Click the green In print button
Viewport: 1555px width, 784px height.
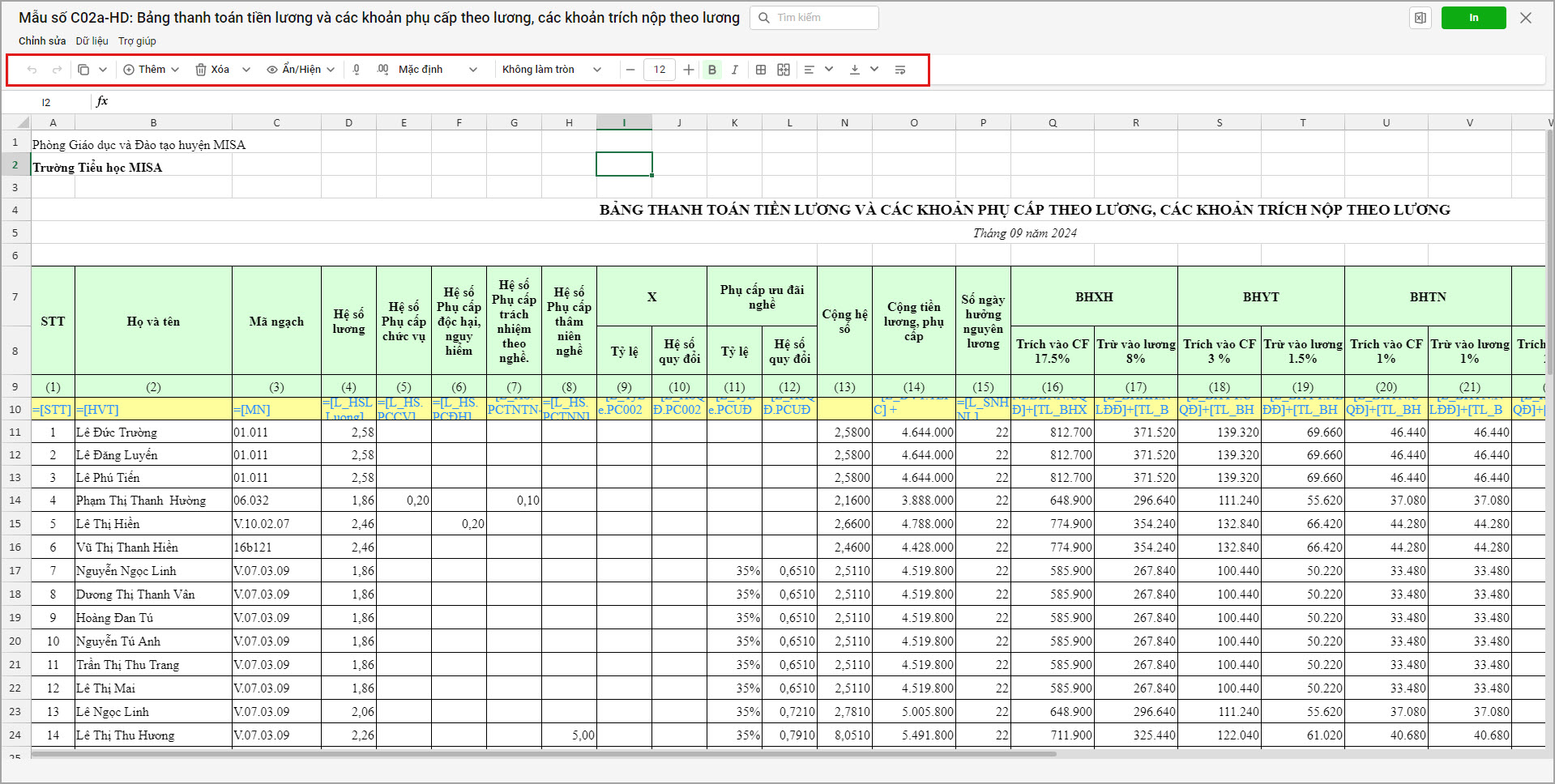[x=1473, y=18]
